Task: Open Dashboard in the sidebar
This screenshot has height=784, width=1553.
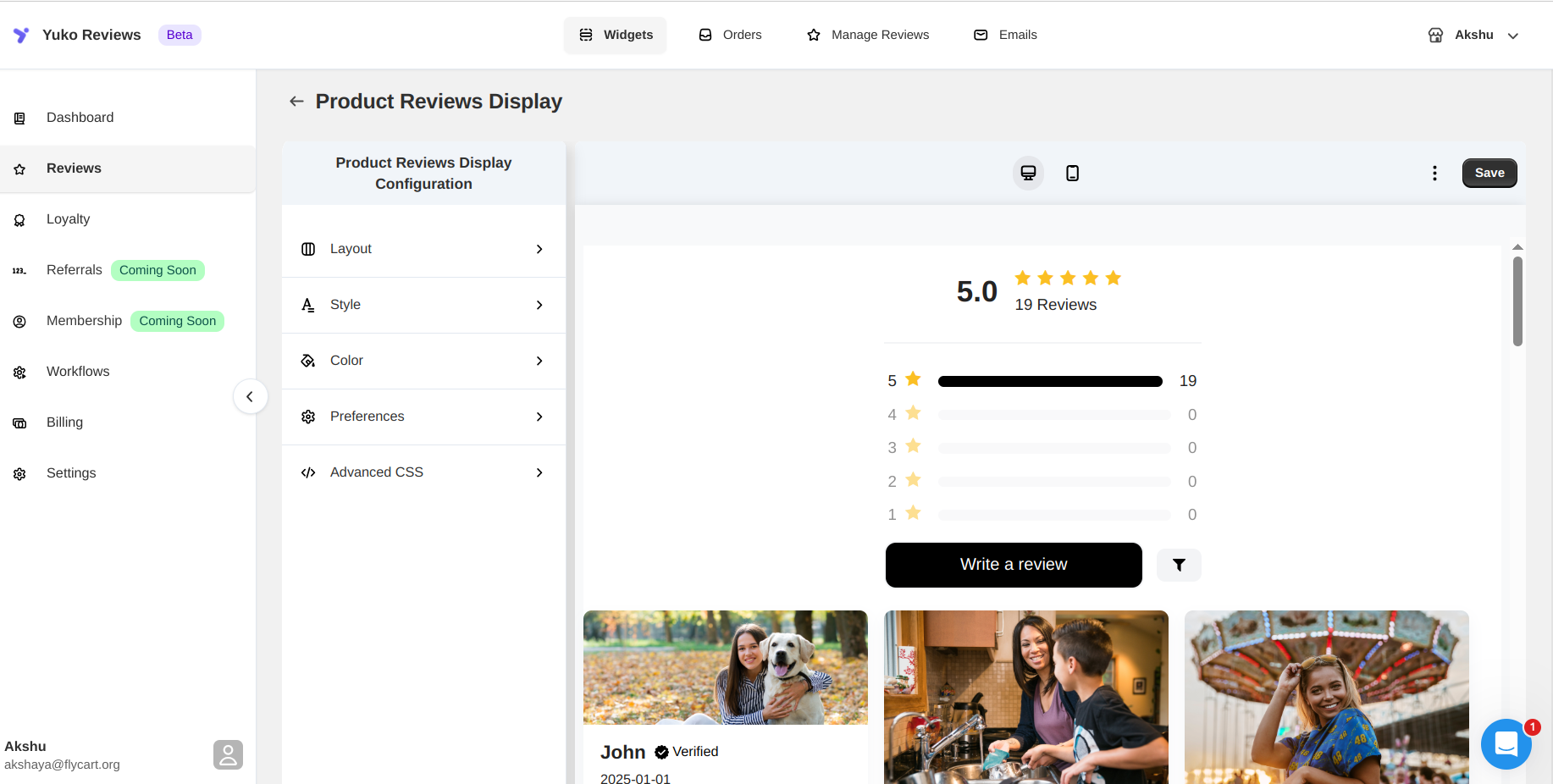Action: [127, 118]
